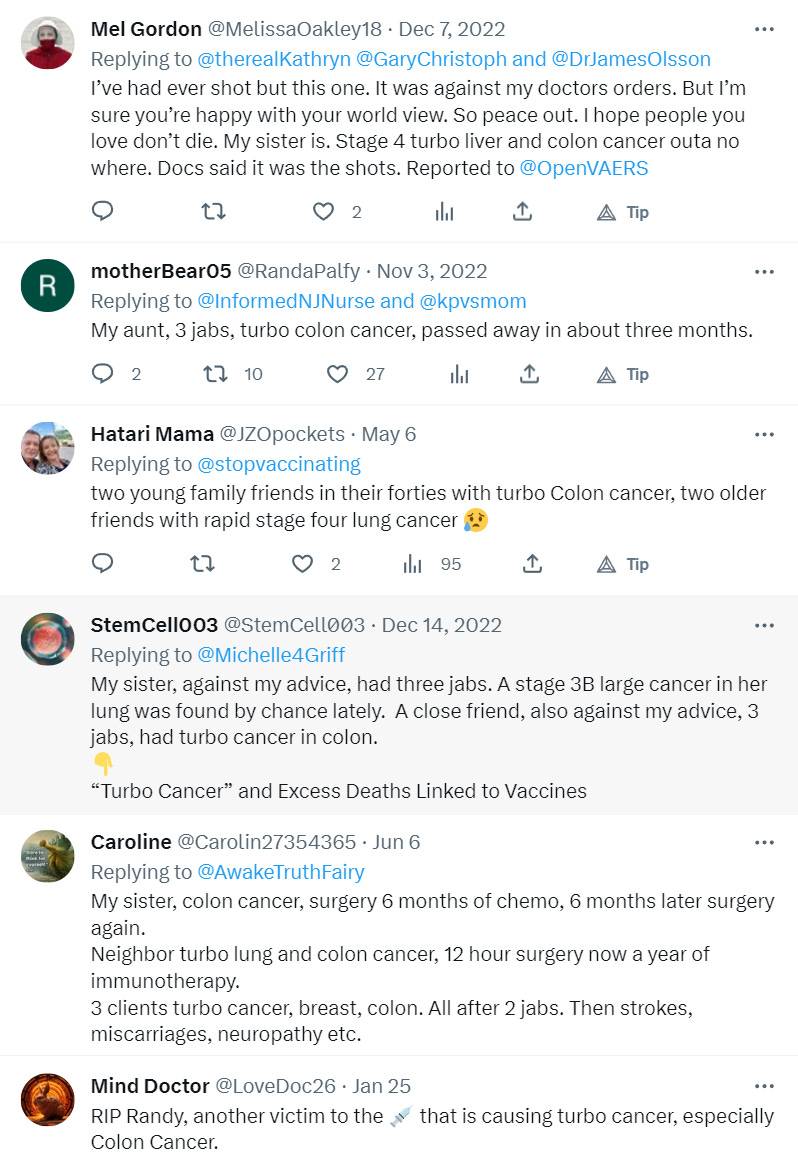This screenshot has height=1162, width=798.
Task: Open the reply composer on Hatari Mama's tweet
Action: click(x=102, y=563)
